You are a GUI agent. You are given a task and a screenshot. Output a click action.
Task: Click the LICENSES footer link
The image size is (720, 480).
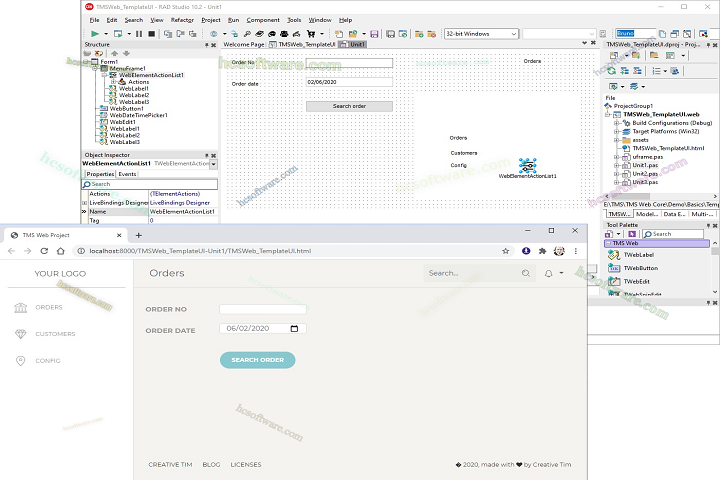[x=246, y=465]
